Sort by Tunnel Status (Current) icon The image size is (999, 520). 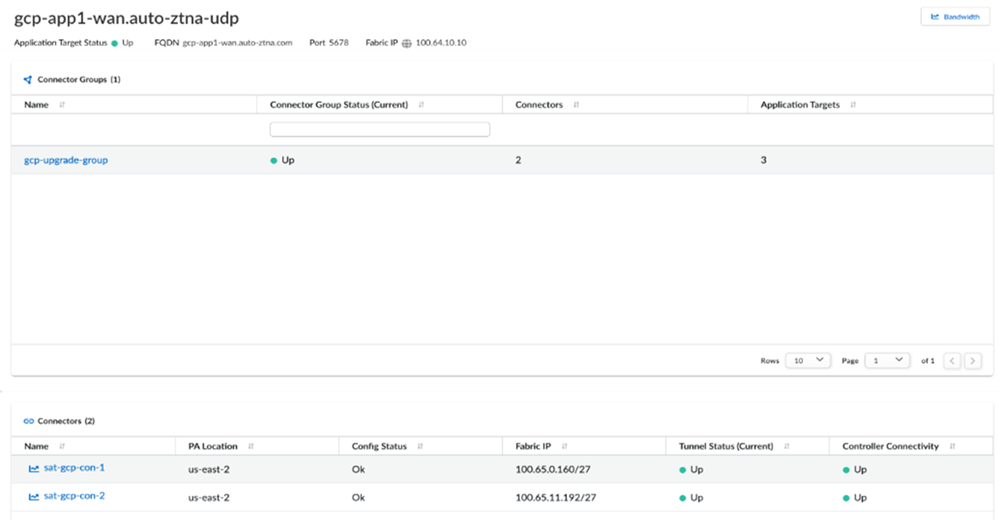click(x=786, y=446)
